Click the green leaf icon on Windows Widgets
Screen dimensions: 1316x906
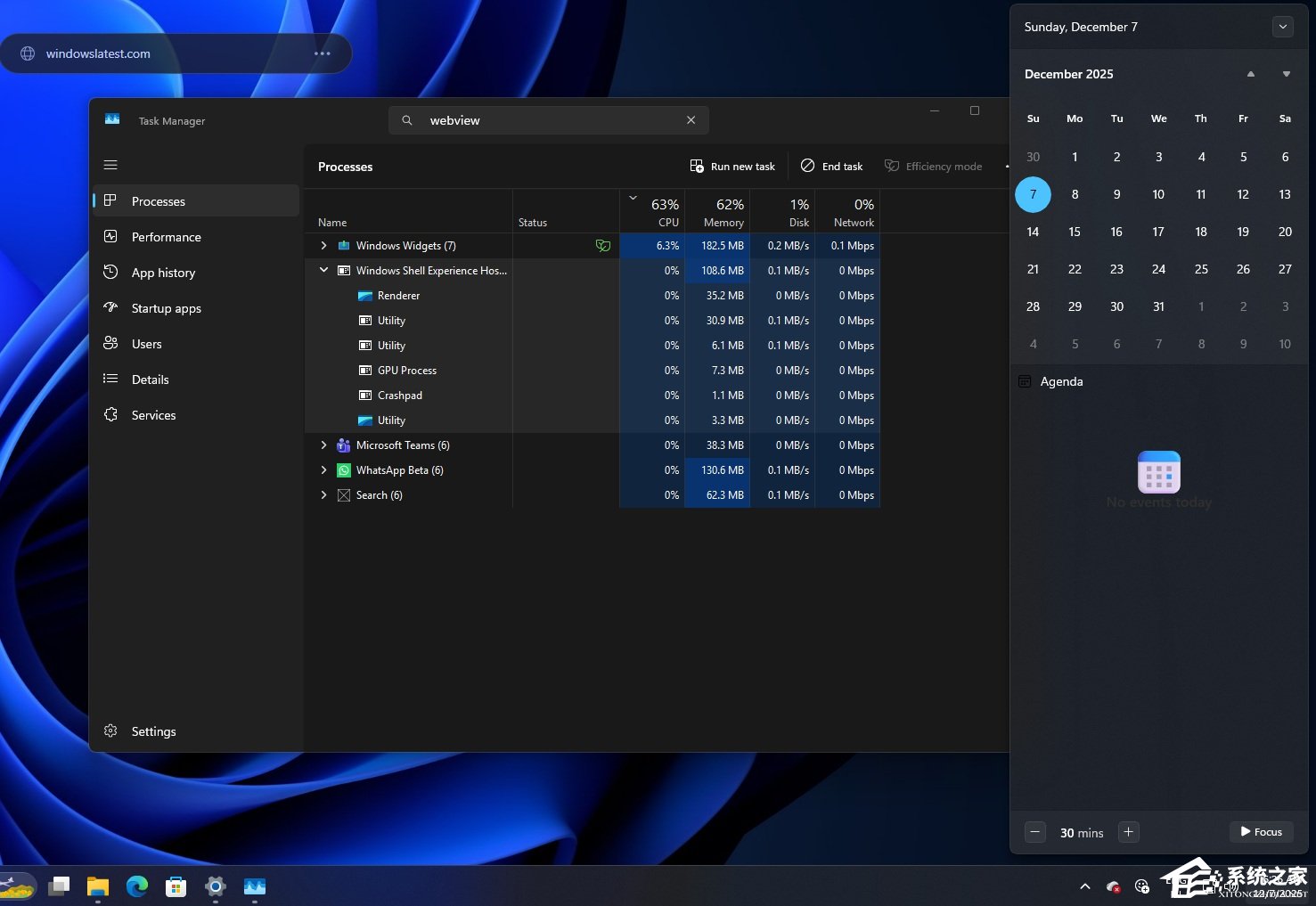tap(603, 245)
